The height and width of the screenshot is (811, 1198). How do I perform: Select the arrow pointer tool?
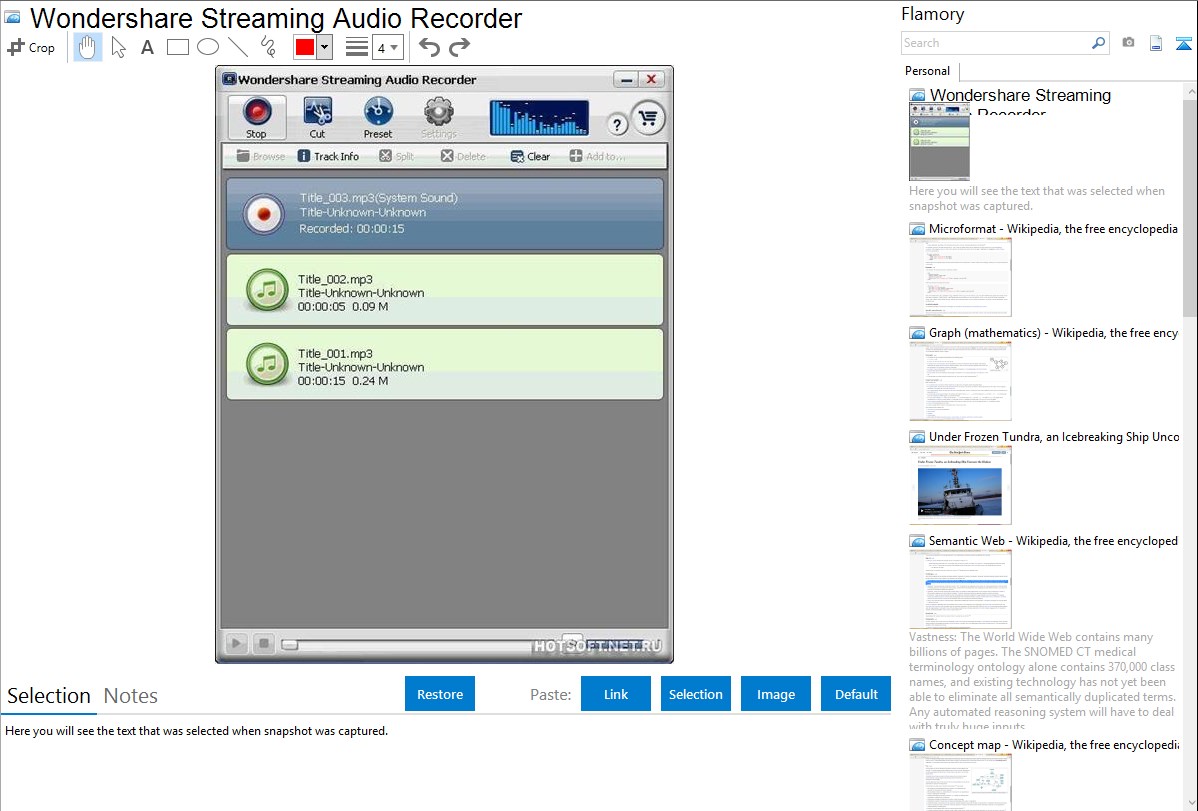[118, 47]
